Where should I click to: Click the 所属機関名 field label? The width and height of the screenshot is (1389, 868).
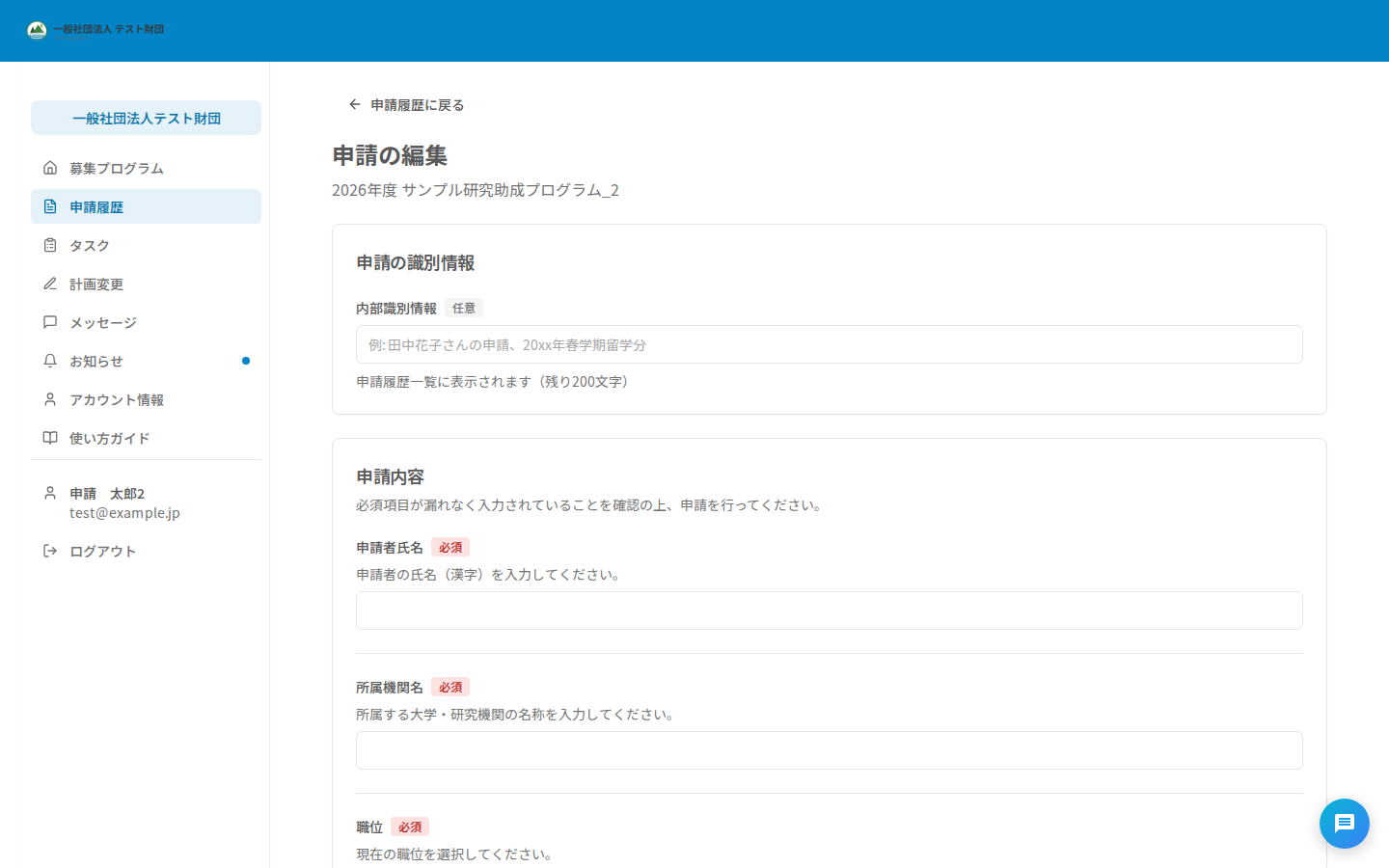[x=390, y=688]
